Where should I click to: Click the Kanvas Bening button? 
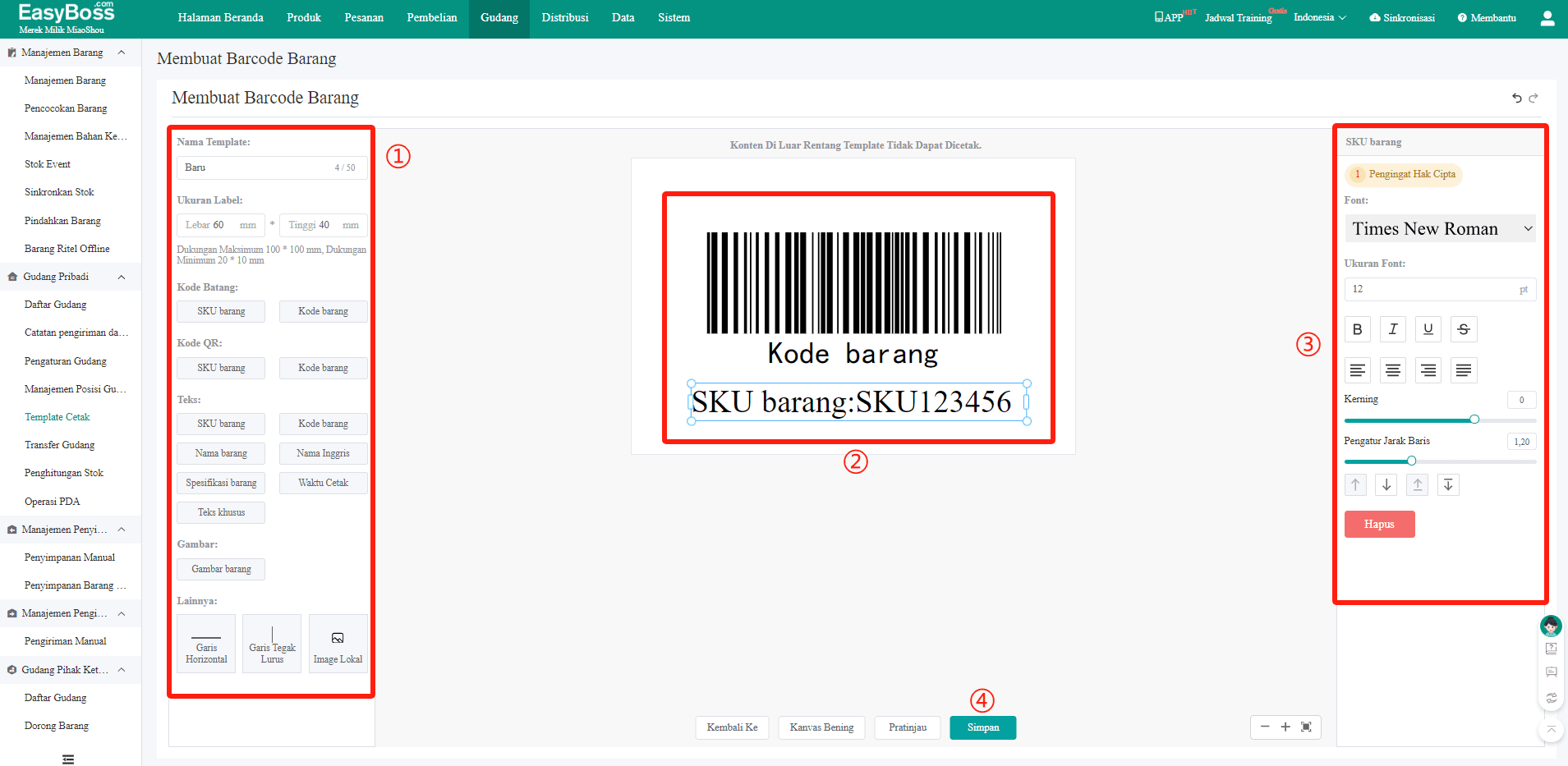[x=821, y=727]
